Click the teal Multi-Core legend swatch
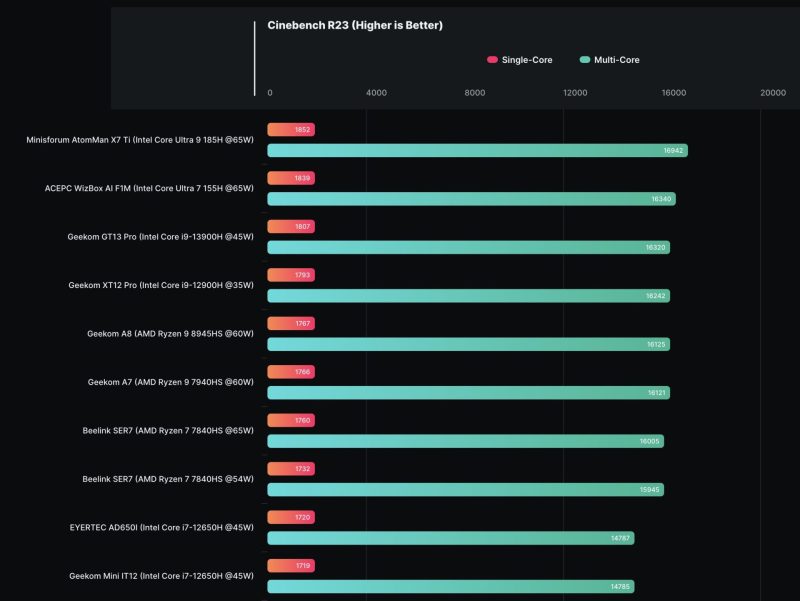 (x=584, y=60)
